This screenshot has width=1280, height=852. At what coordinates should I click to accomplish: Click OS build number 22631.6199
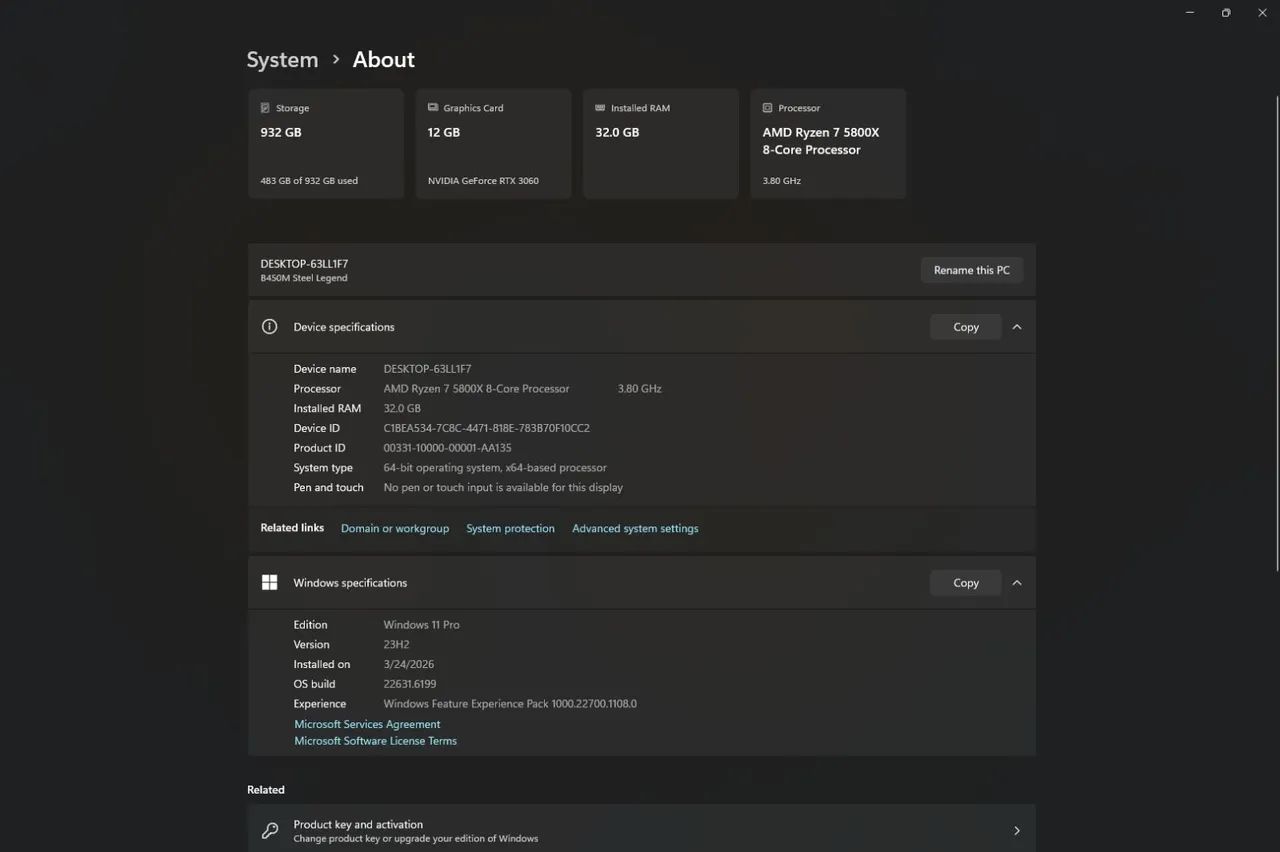410,684
